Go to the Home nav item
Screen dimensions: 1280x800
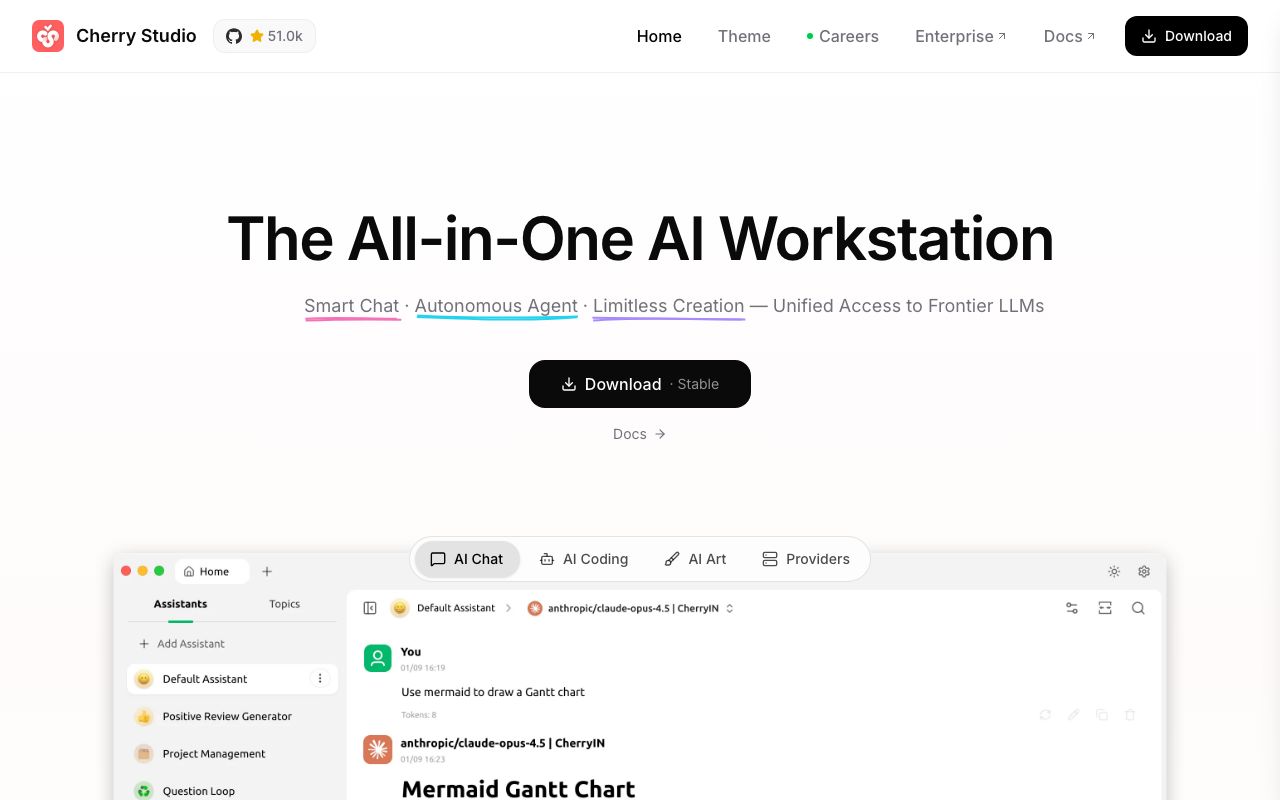coord(659,36)
